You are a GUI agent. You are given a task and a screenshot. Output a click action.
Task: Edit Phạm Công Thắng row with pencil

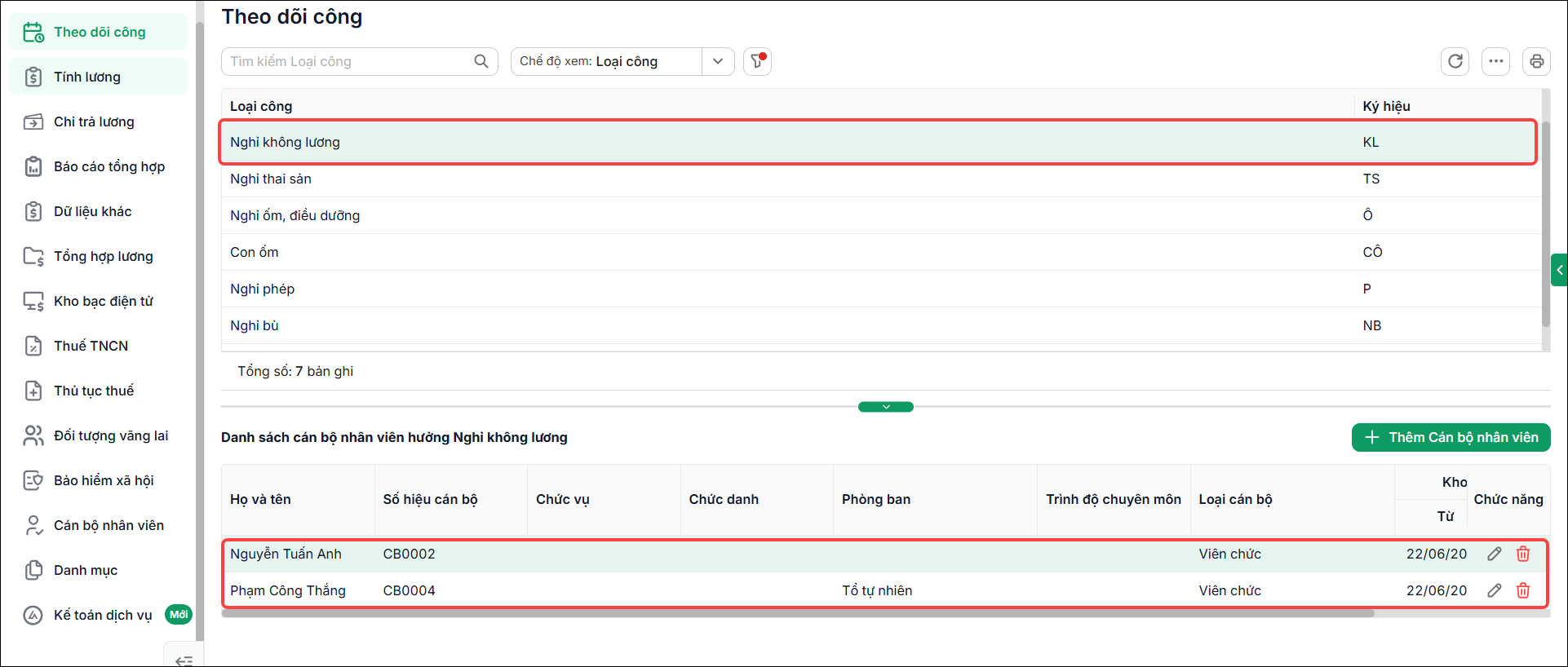[x=1495, y=590]
